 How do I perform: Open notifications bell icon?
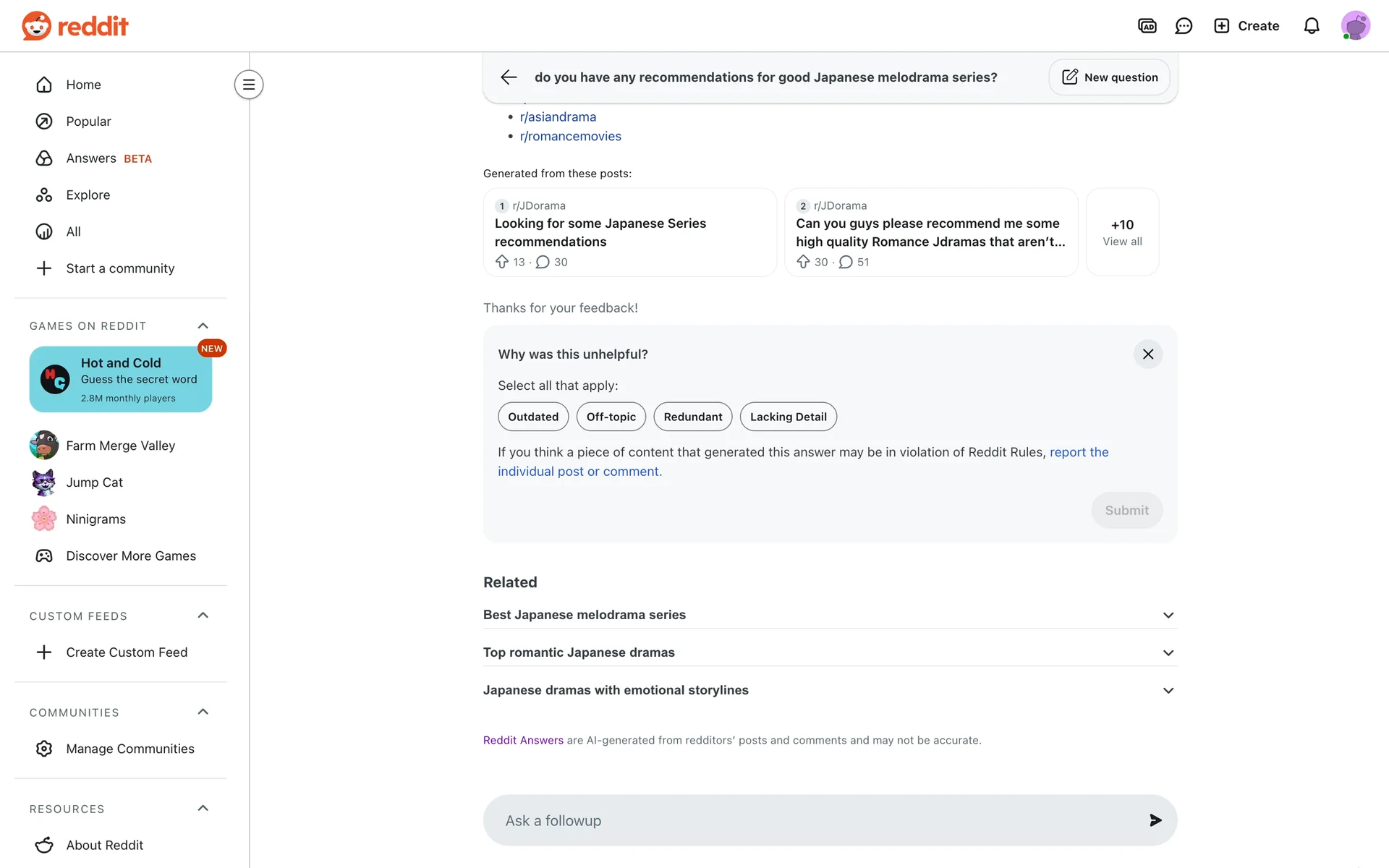(1311, 26)
